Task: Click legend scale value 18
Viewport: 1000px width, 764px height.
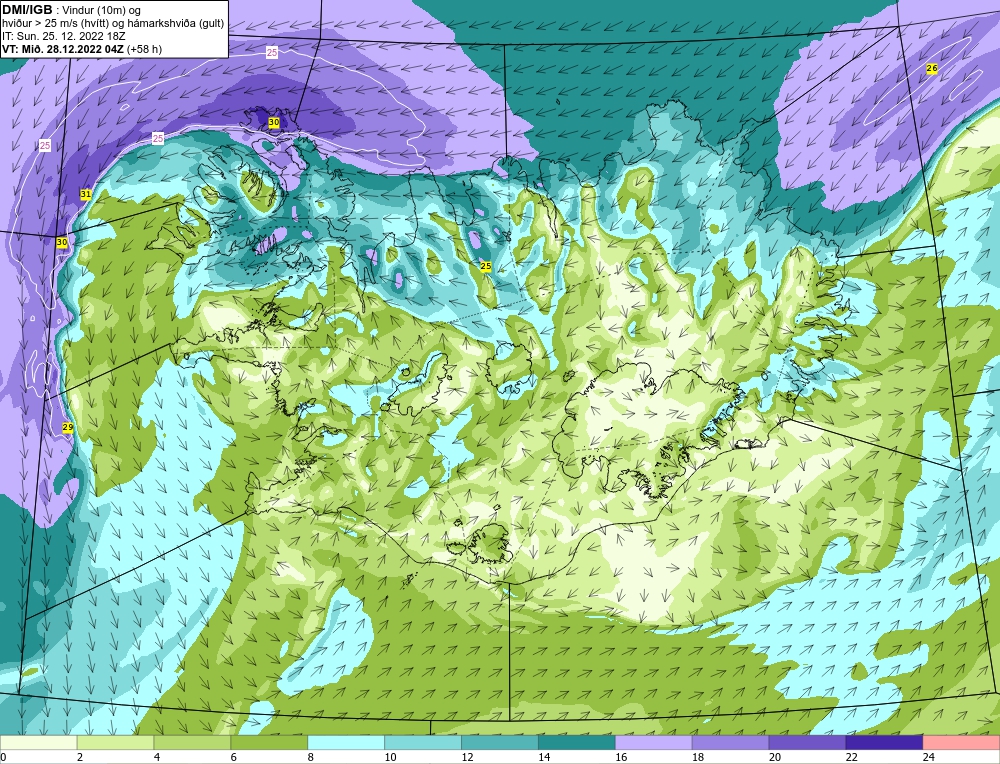Action: (x=698, y=757)
